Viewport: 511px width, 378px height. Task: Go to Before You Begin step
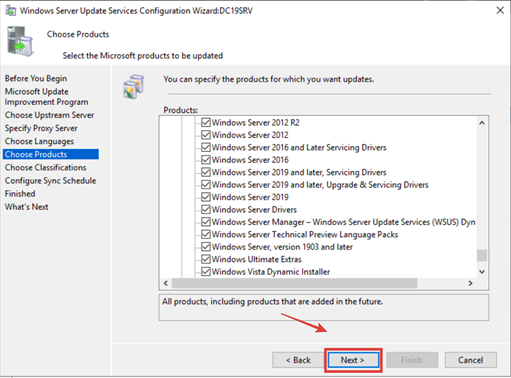36,78
